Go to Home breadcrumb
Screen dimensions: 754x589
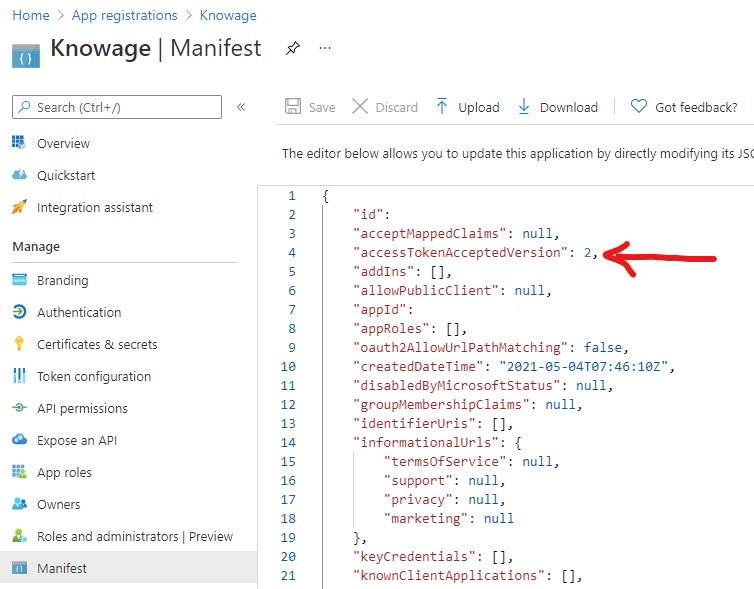31,15
